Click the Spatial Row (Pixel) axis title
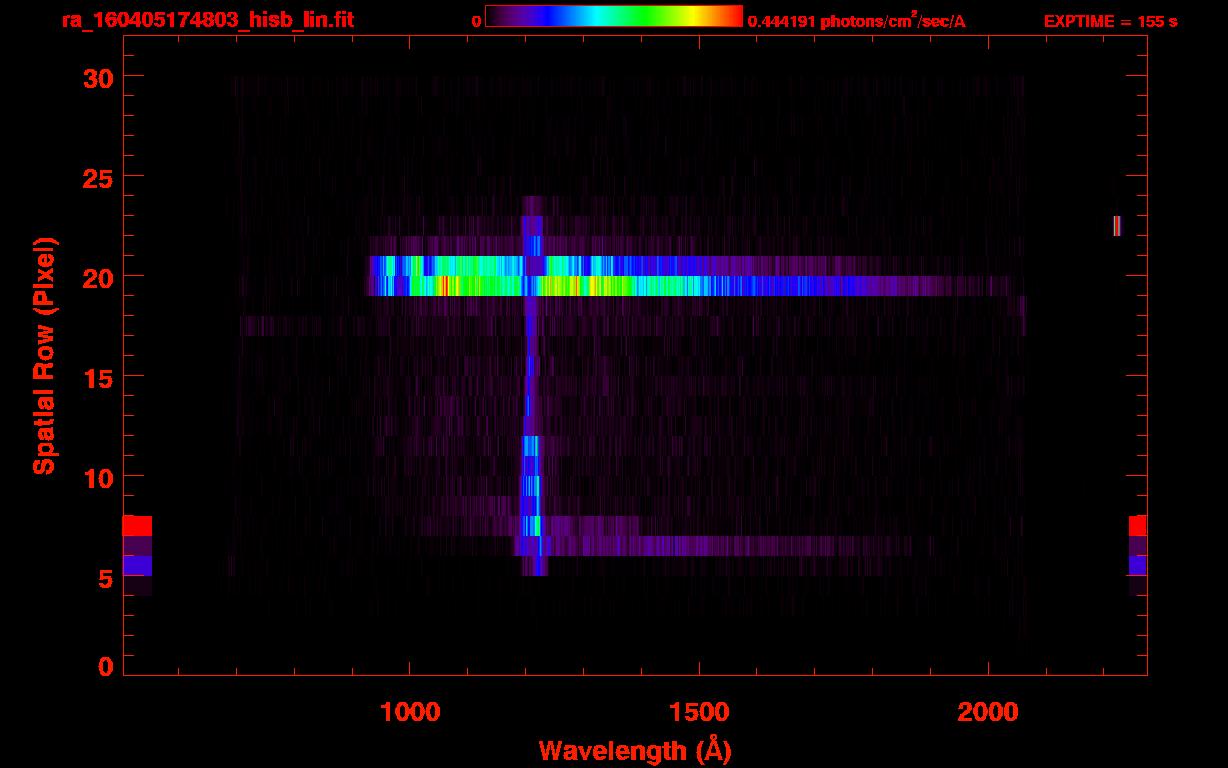This screenshot has width=1228, height=768. pyautogui.click(x=44, y=356)
